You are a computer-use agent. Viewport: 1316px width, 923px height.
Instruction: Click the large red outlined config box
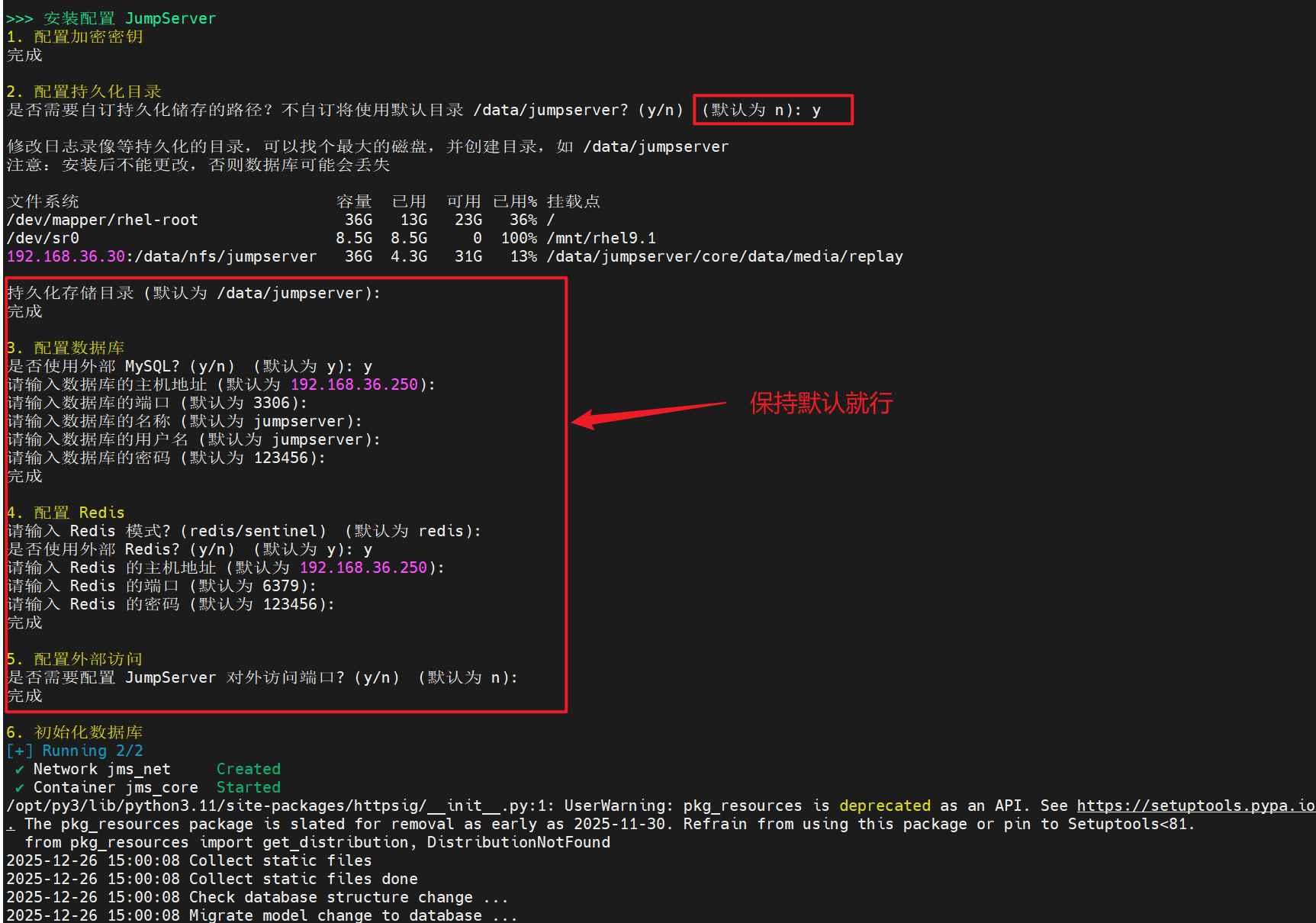pos(285,494)
